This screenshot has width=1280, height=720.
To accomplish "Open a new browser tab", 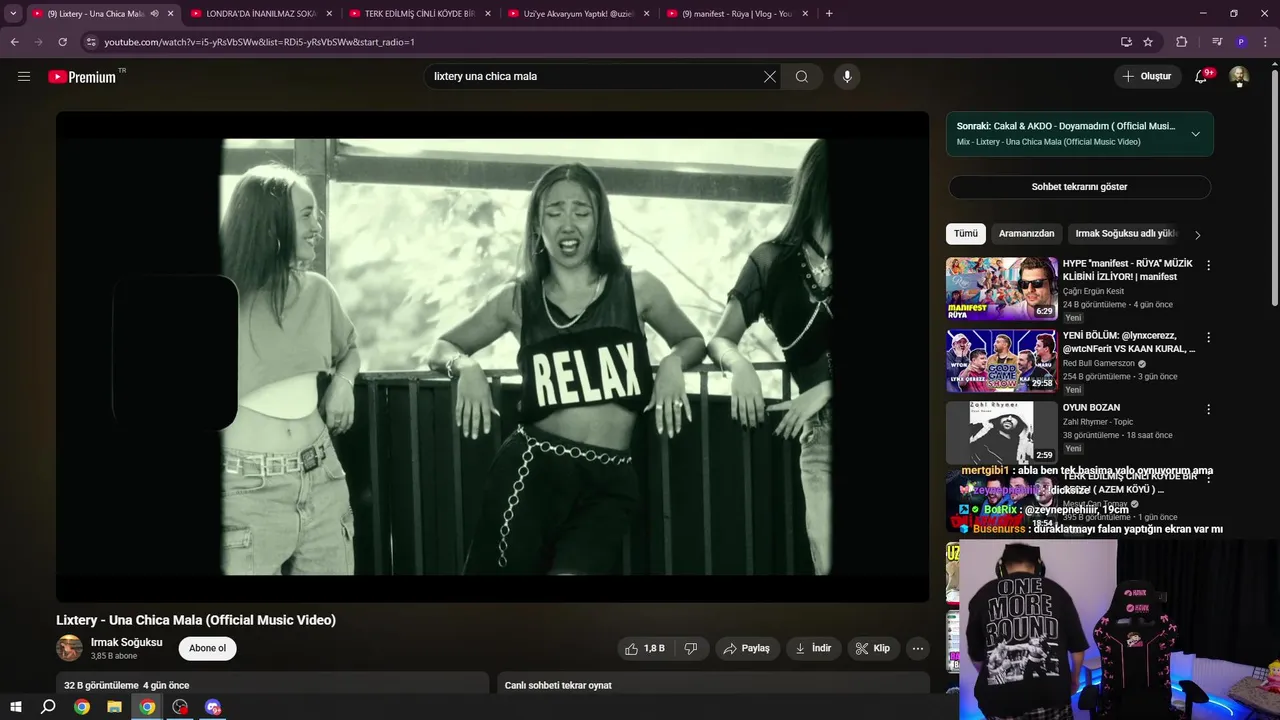I will point(829,14).
